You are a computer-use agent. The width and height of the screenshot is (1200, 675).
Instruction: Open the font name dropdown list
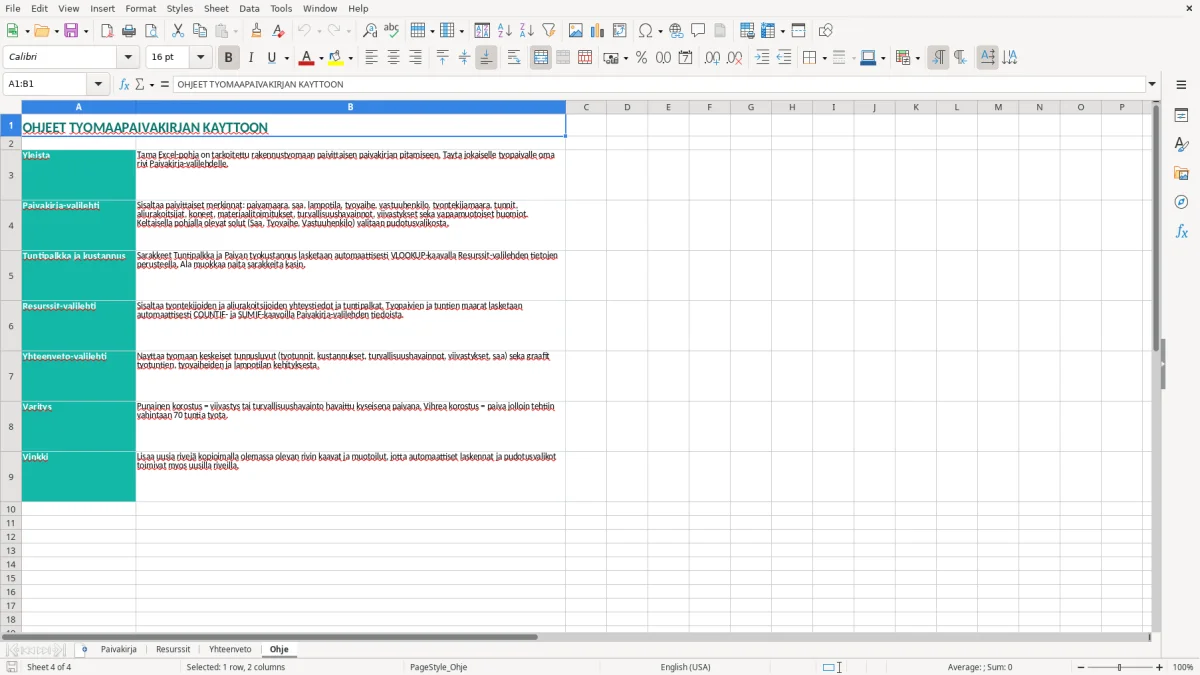(x=128, y=58)
